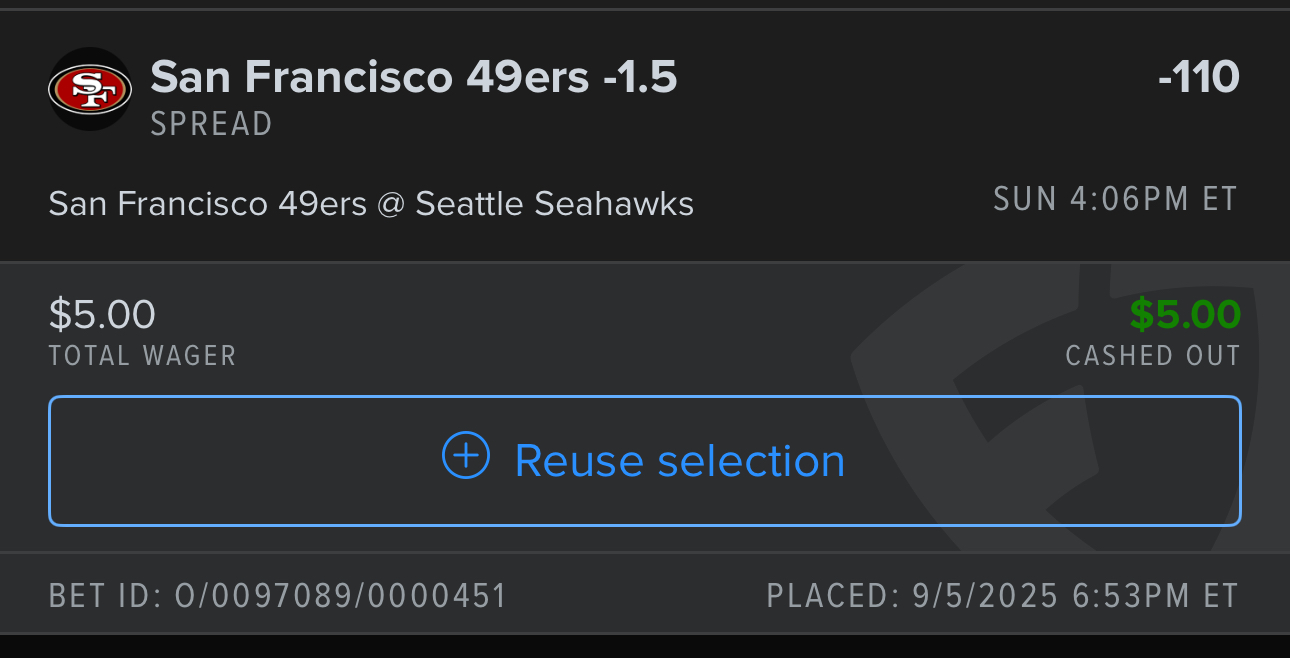Click the green $5.00 cashed out amount

pyautogui.click(x=1185, y=315)
